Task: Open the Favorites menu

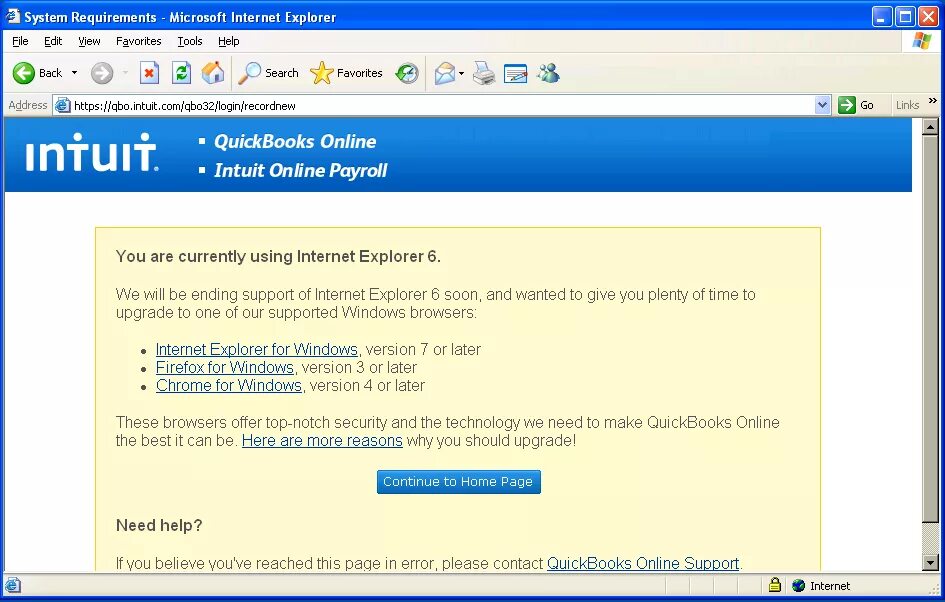Action: coord(139,41)
